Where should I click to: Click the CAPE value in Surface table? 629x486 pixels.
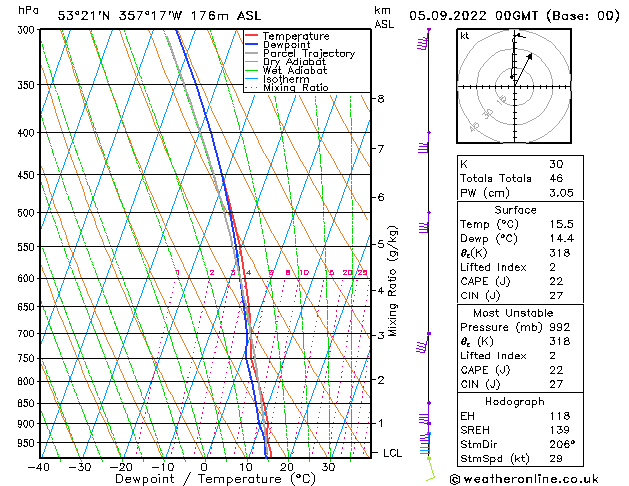click(556, 281)
